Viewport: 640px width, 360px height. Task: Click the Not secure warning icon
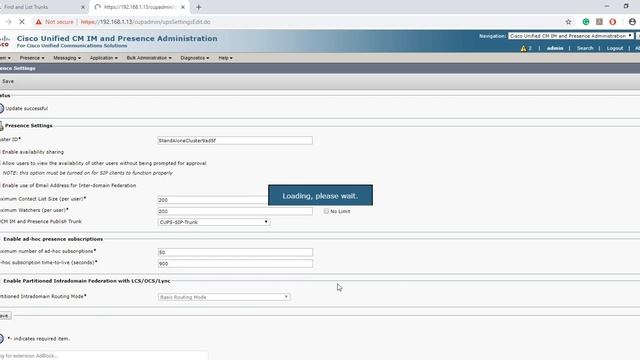38,22
